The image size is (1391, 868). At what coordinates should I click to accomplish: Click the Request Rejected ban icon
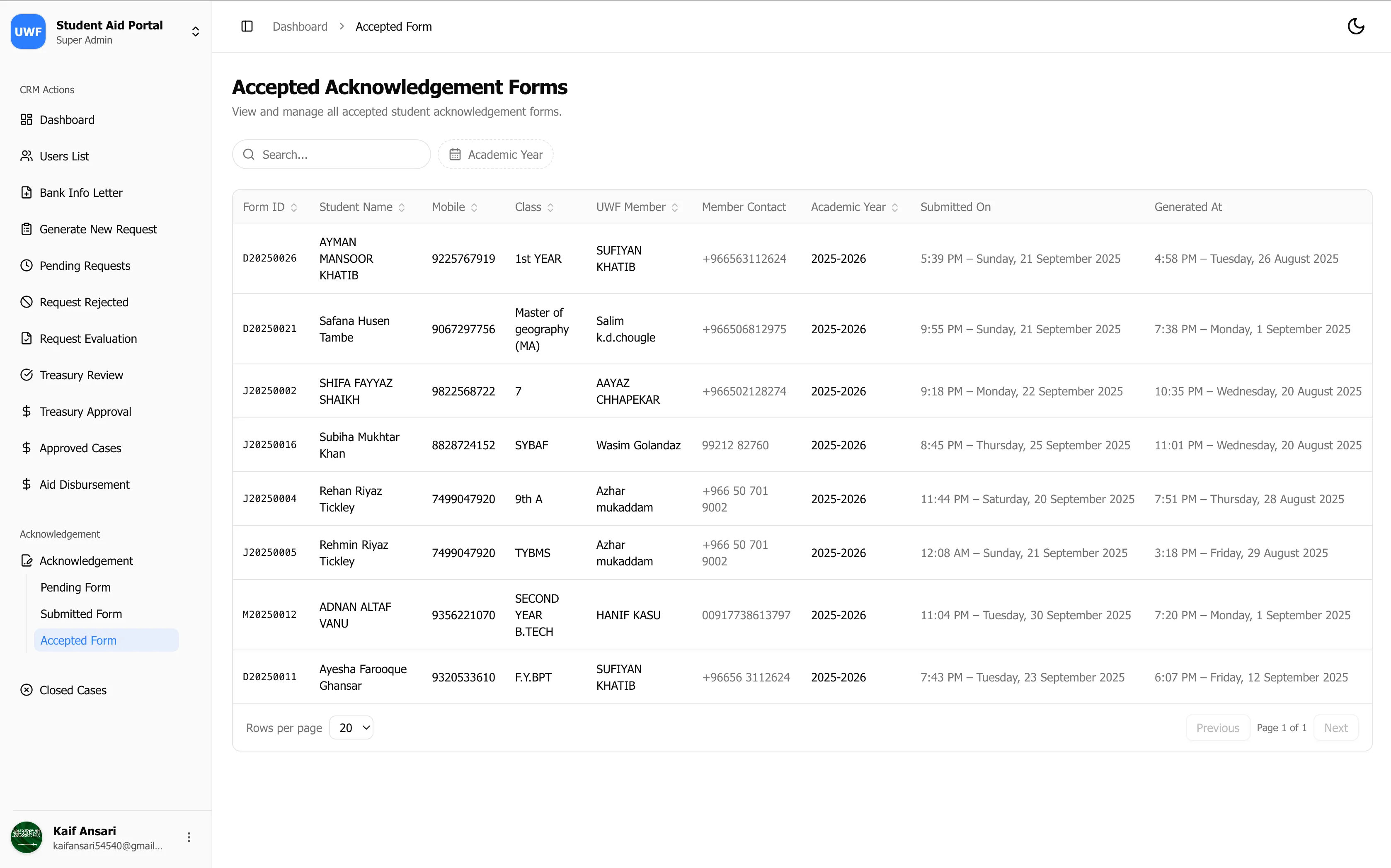click(x=27, y=302)
